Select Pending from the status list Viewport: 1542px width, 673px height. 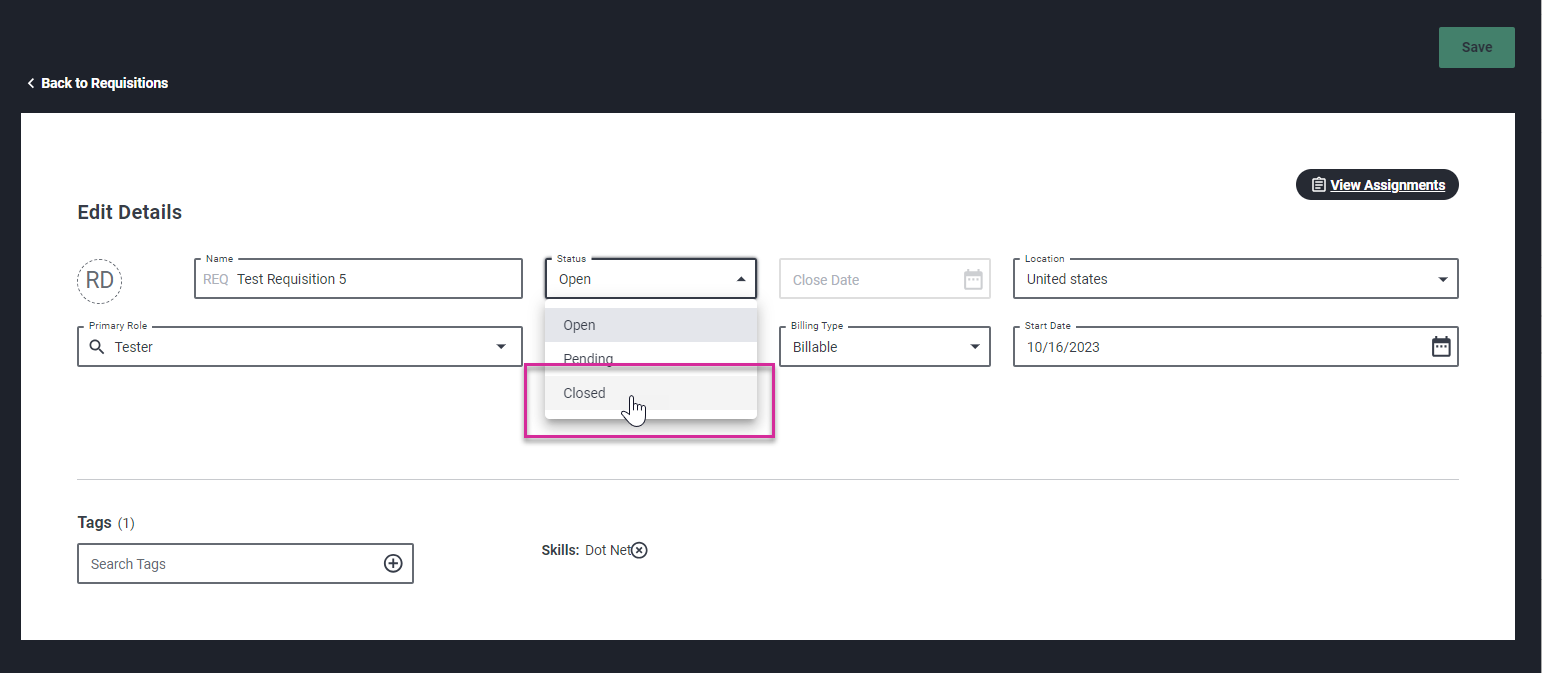pyautogui.click(x=651, y=359)
